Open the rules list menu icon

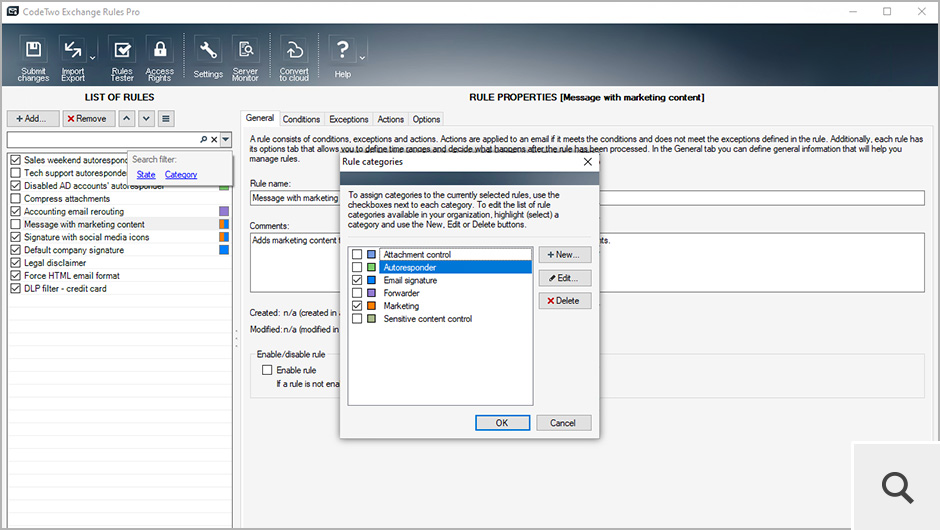[x=166, y=119]
